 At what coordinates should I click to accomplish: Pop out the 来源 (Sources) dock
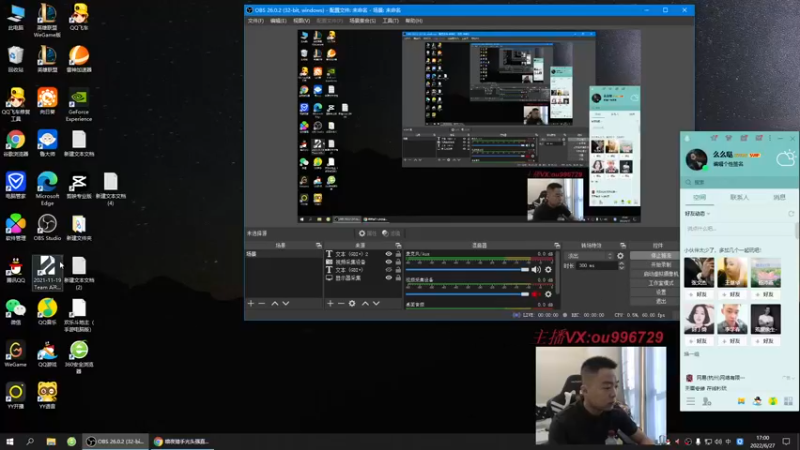398,245
